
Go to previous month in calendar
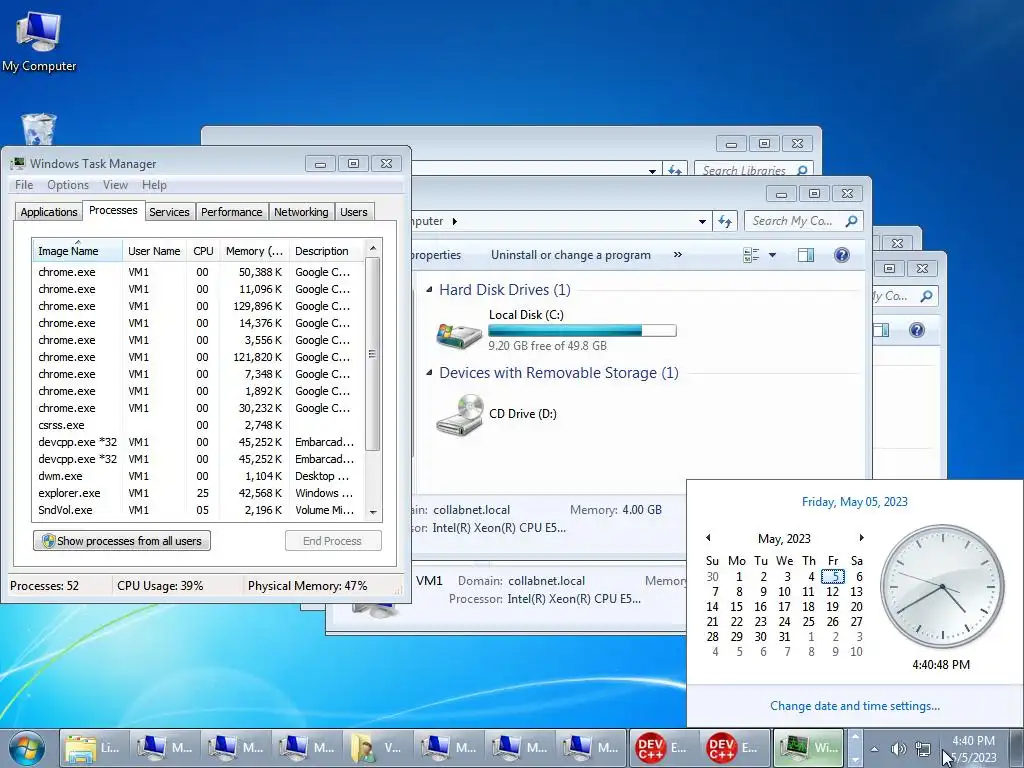[708, 538]
